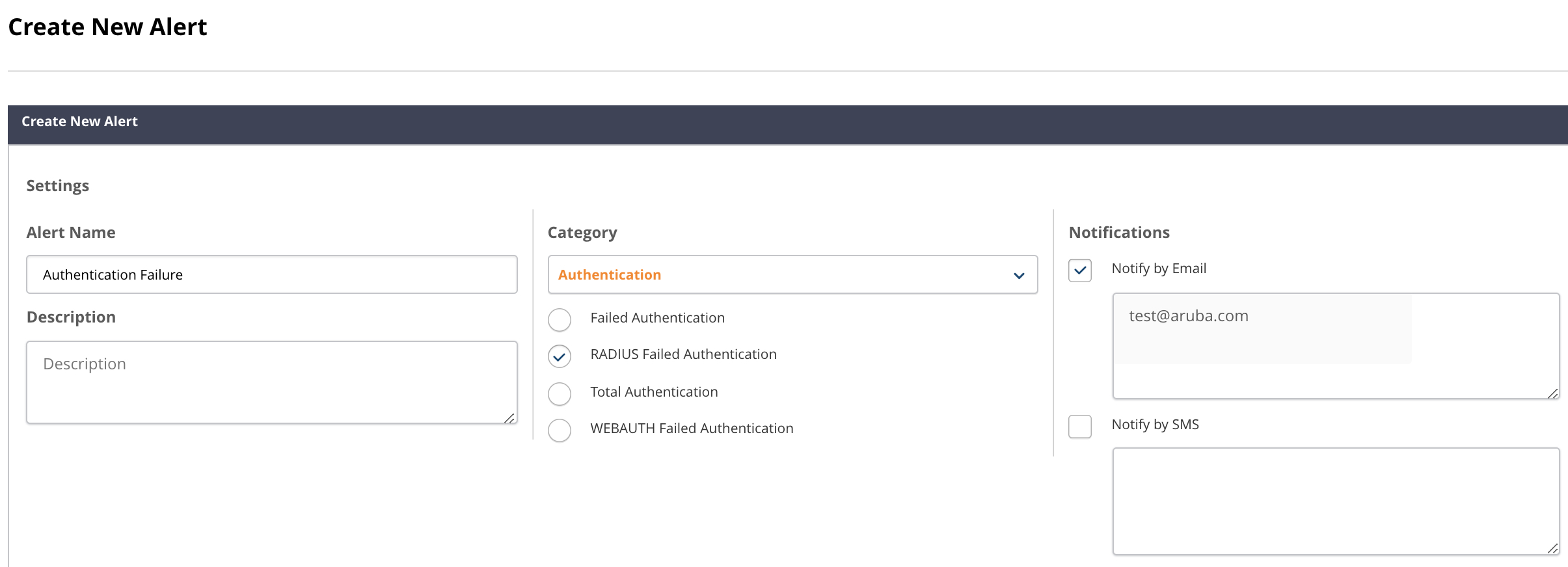Click the 'Alert Name' label
This screenshot has width=1568, height=567.
pos(71,232)
